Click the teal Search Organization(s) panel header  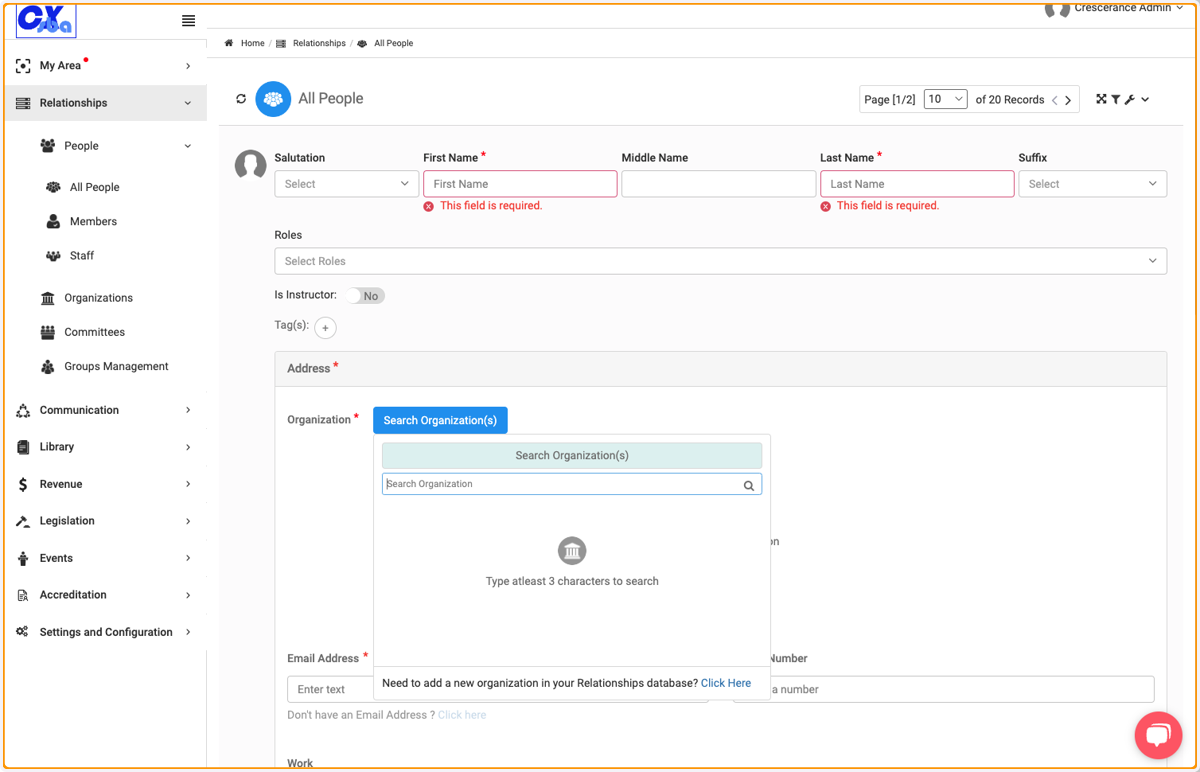572,455
